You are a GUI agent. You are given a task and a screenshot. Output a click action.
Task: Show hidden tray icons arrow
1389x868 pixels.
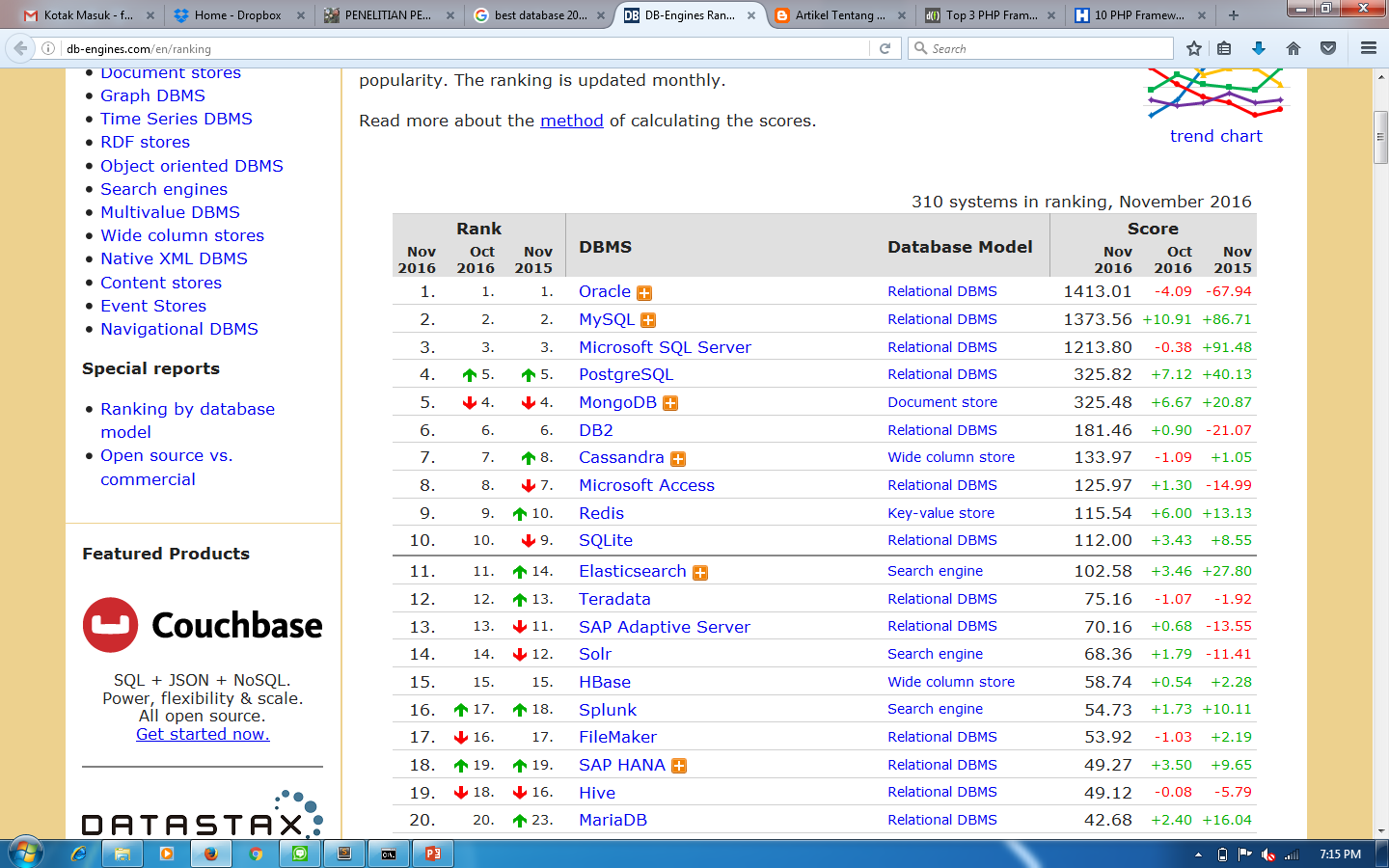pyautogui.click(x=1198, y=854)
